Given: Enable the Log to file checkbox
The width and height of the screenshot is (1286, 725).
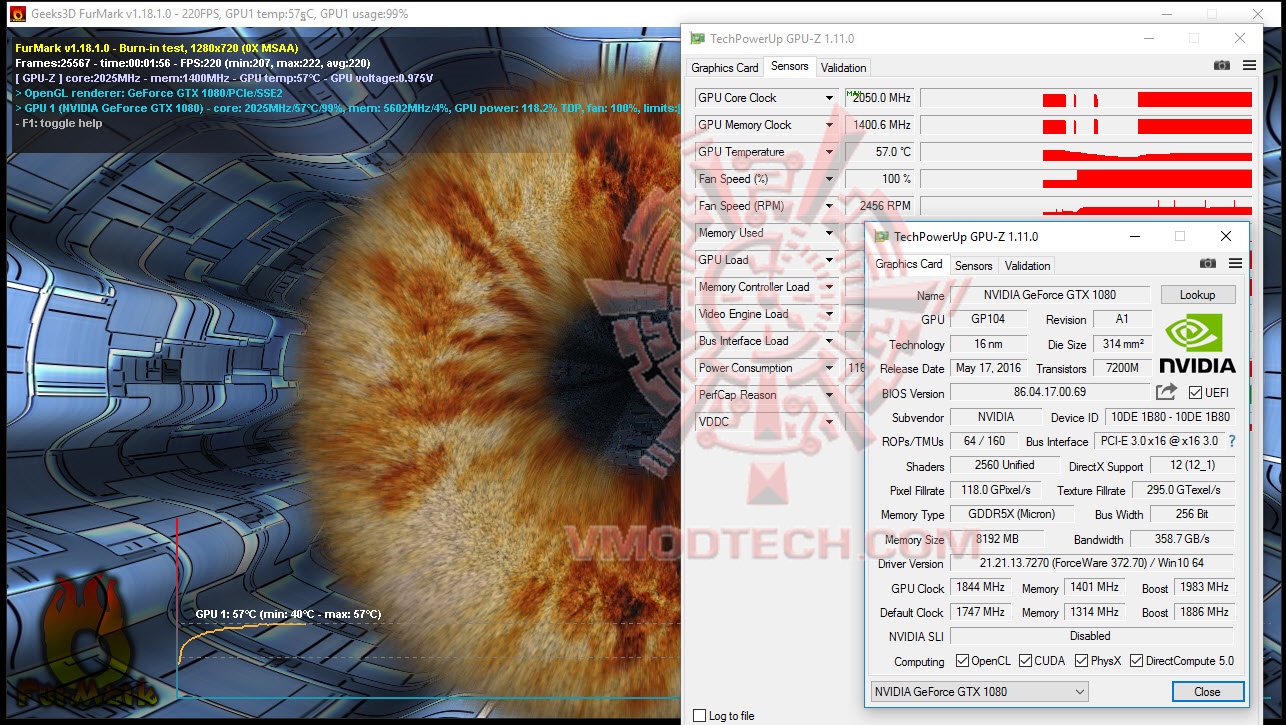Looking at the screenshot, I should pyautogui.click(x=700, y=716).
